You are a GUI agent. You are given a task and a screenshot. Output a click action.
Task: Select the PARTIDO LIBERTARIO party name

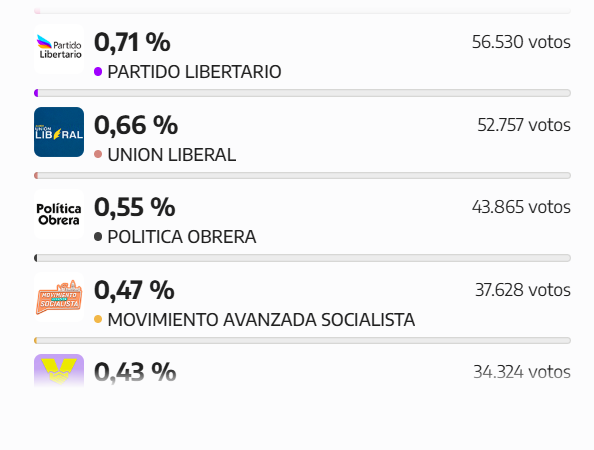[x=194, y=72]
